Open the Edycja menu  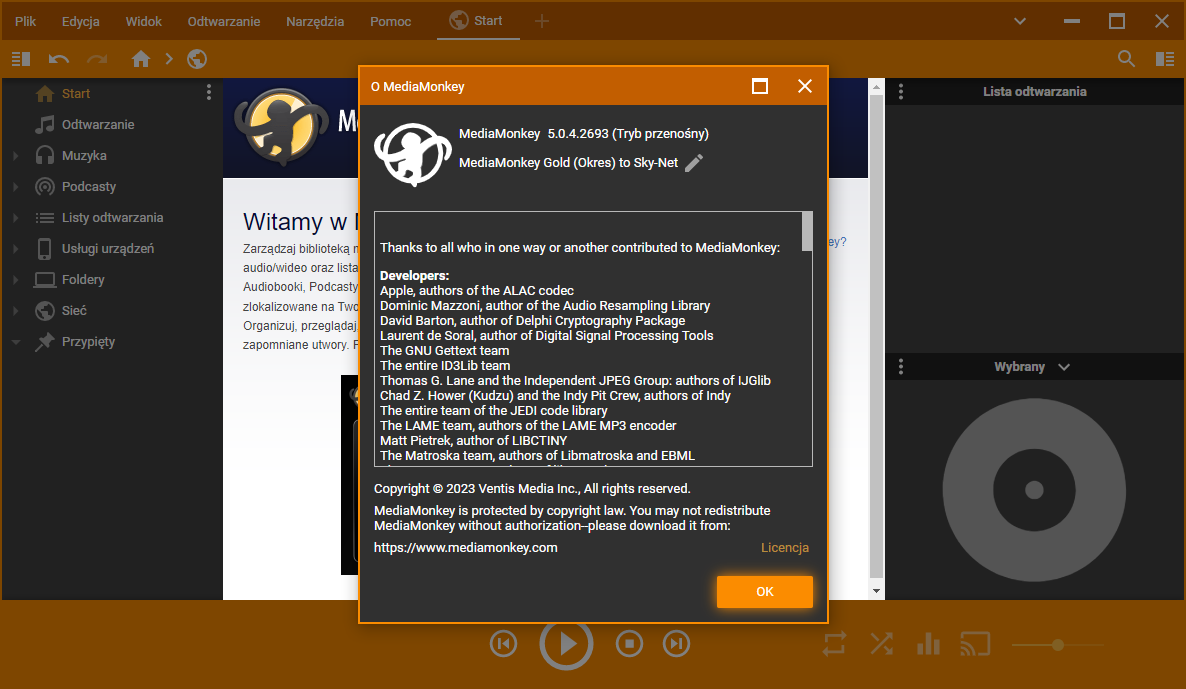pos(81,21)
